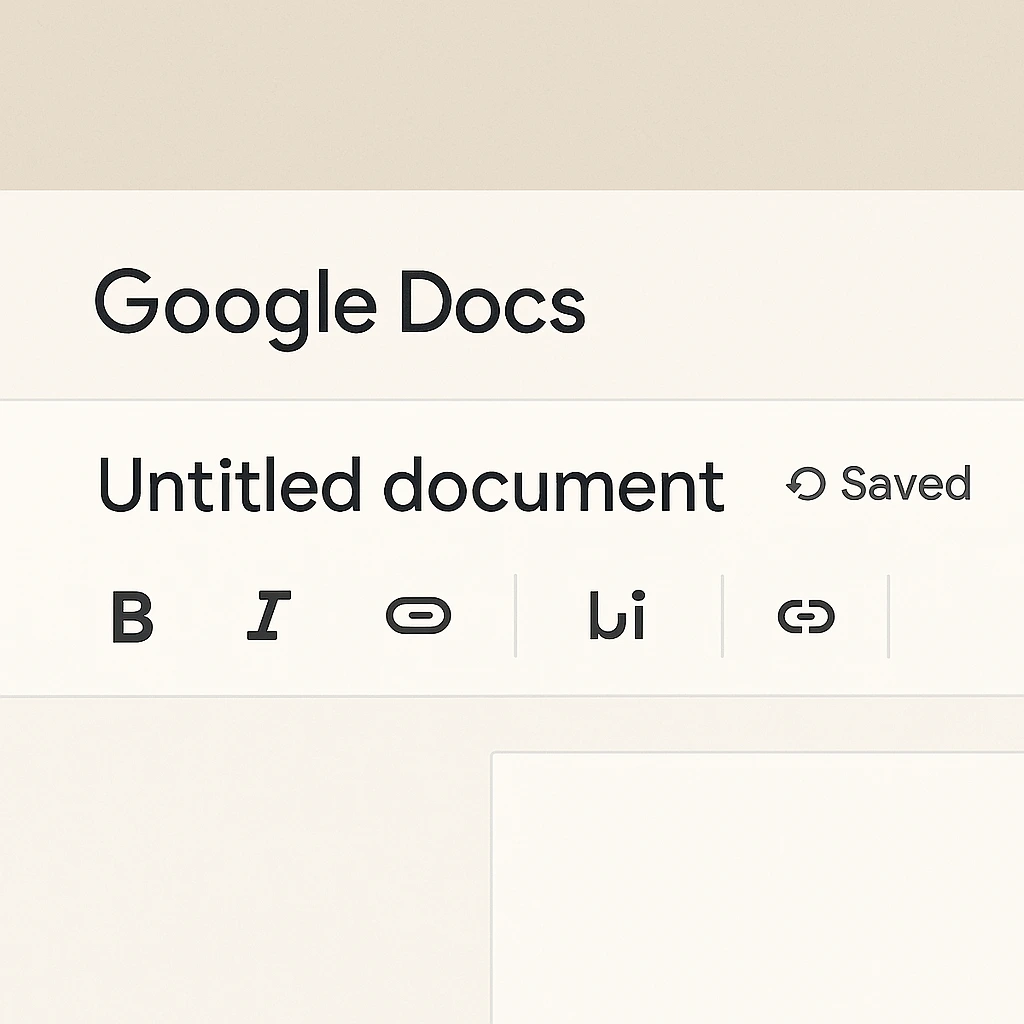
Task: Click the separator before the link icon
Action: coord(723,616)
